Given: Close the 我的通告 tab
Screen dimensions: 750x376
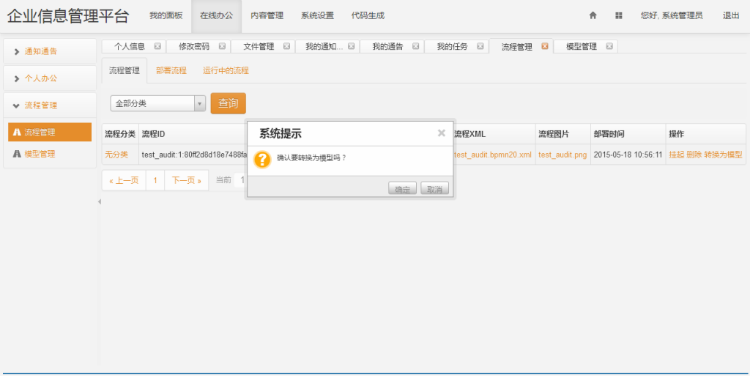Looking at the screenshot, I should [x=416, y=46].
